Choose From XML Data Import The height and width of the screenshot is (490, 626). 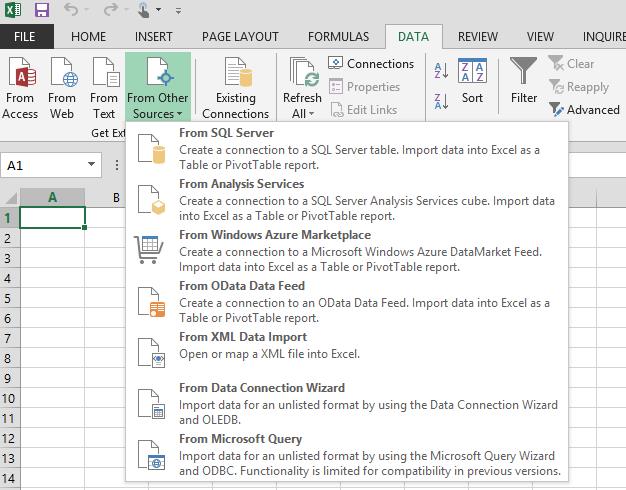347,353
